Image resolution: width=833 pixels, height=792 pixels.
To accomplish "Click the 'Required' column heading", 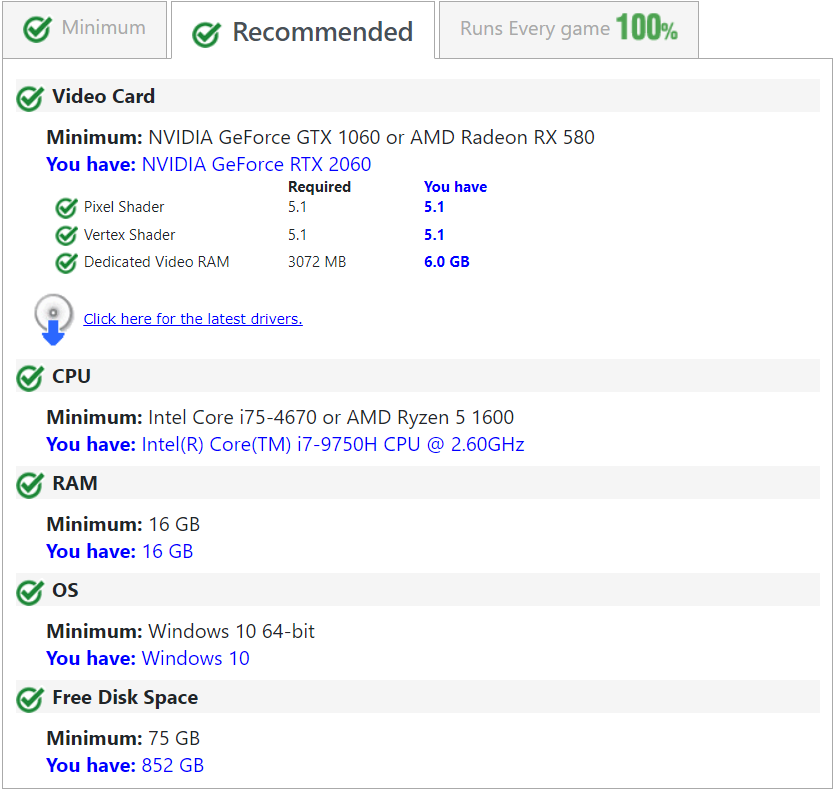I will pos(319,187).
